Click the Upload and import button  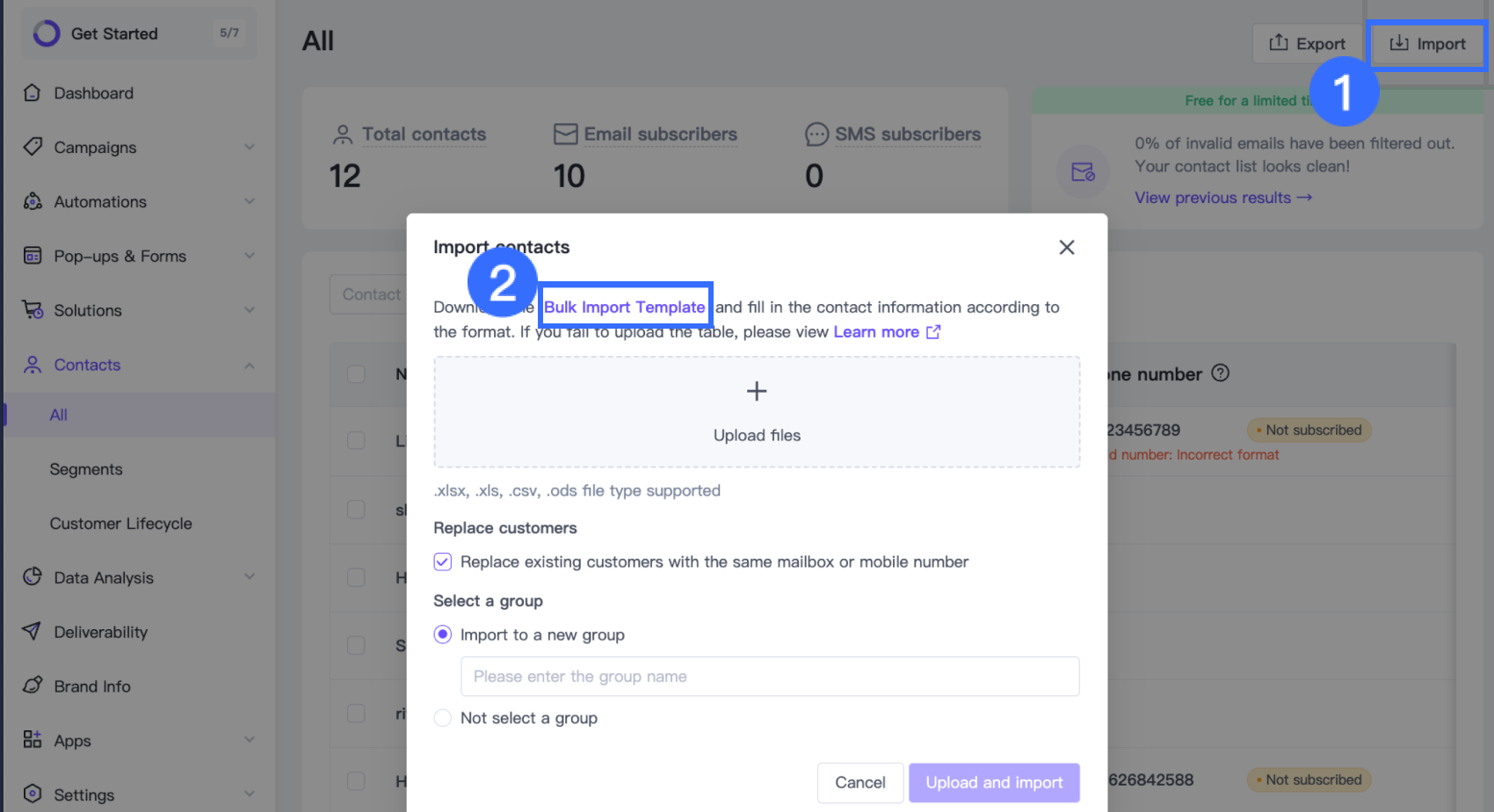pyautogui.click(x=994, y=782)
